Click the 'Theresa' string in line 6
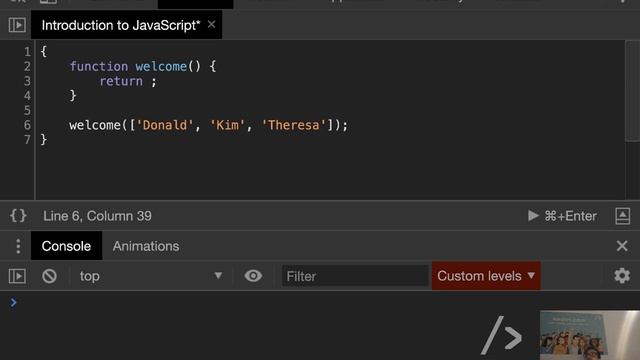This screenshot has width=640, height=360. pyautogui.click(x=294, y=125)
